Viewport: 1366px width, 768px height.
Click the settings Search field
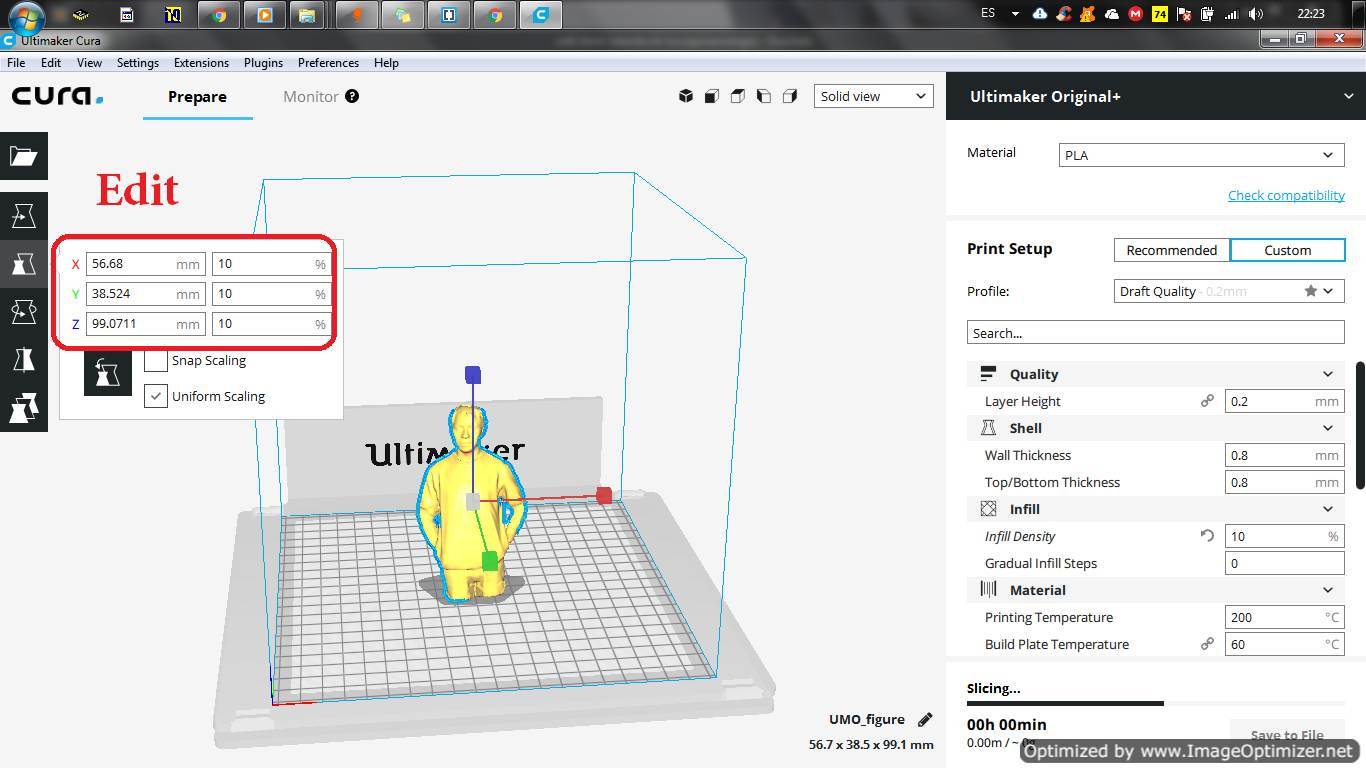(1155, 333)
